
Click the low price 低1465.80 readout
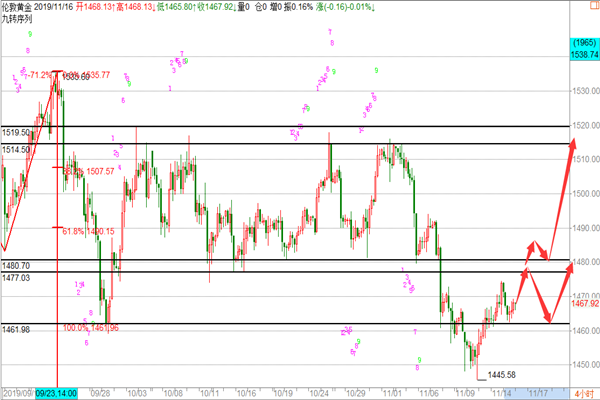pyautogui.click(x=176, y=7)
